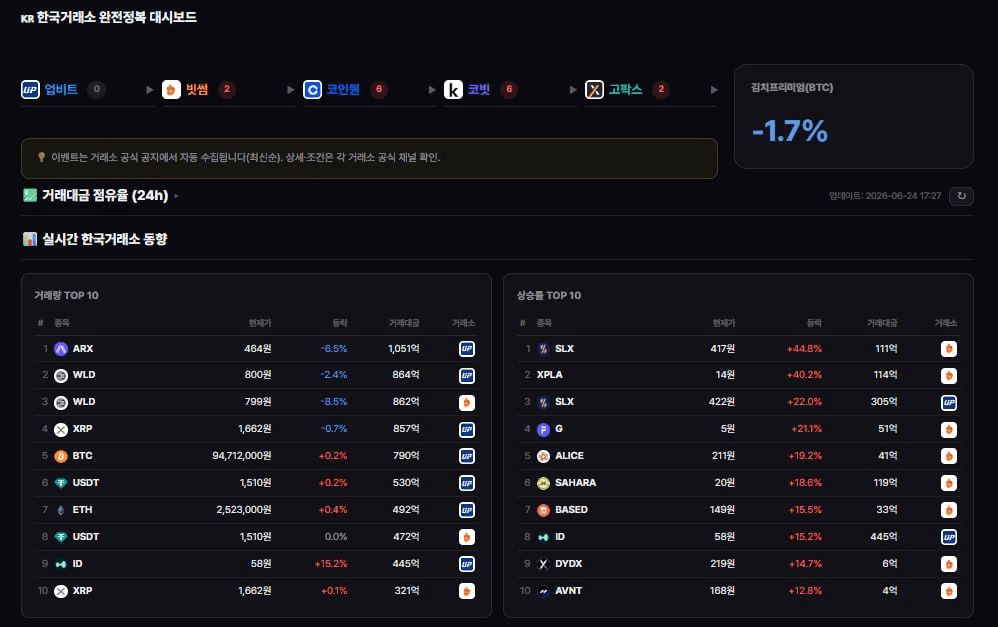Viewport: 998px width, 627px height.
Task: Click the GOPAX logo icon
Action: 594,90
